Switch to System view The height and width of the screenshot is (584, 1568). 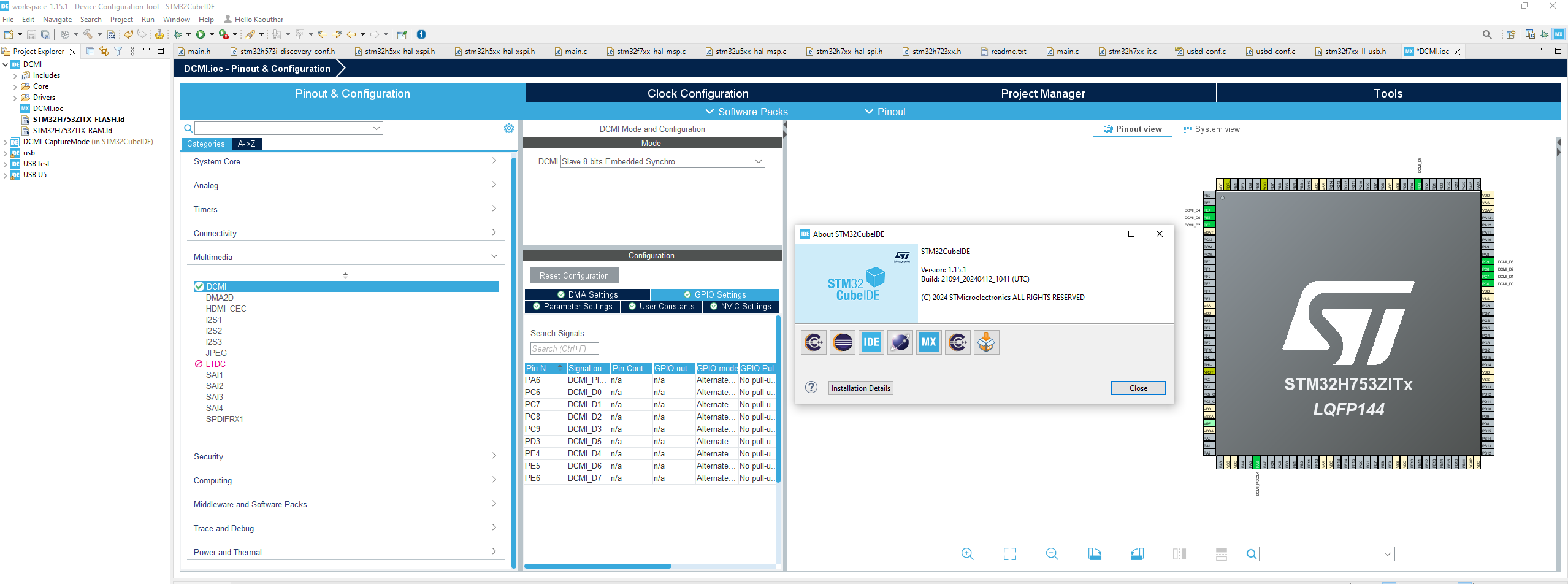(x=1212, y=129)
